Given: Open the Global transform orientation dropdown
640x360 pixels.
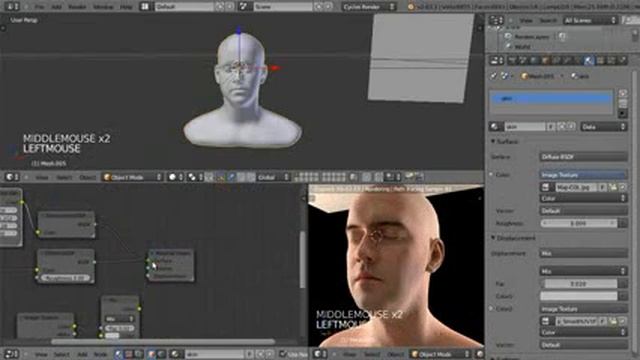Looking at the screenshot, I should pyautogui.click(x=273, y=177).
